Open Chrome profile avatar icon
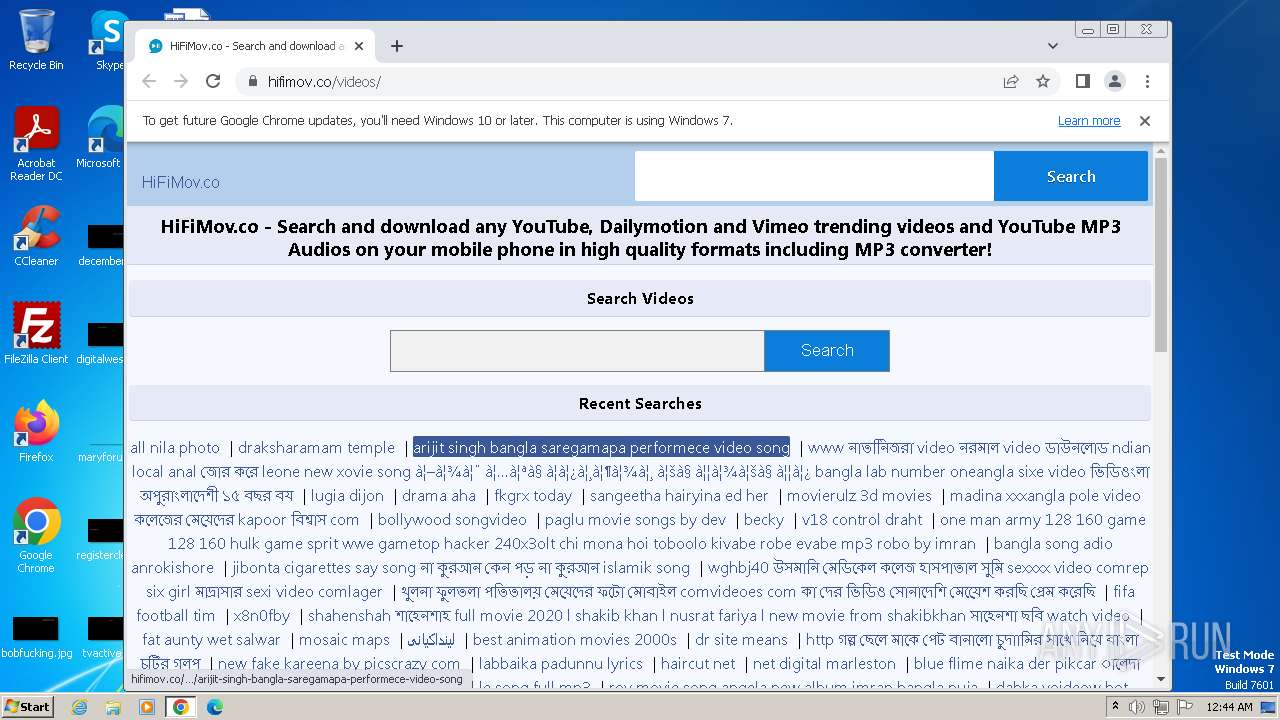 tap(1114, 81)
